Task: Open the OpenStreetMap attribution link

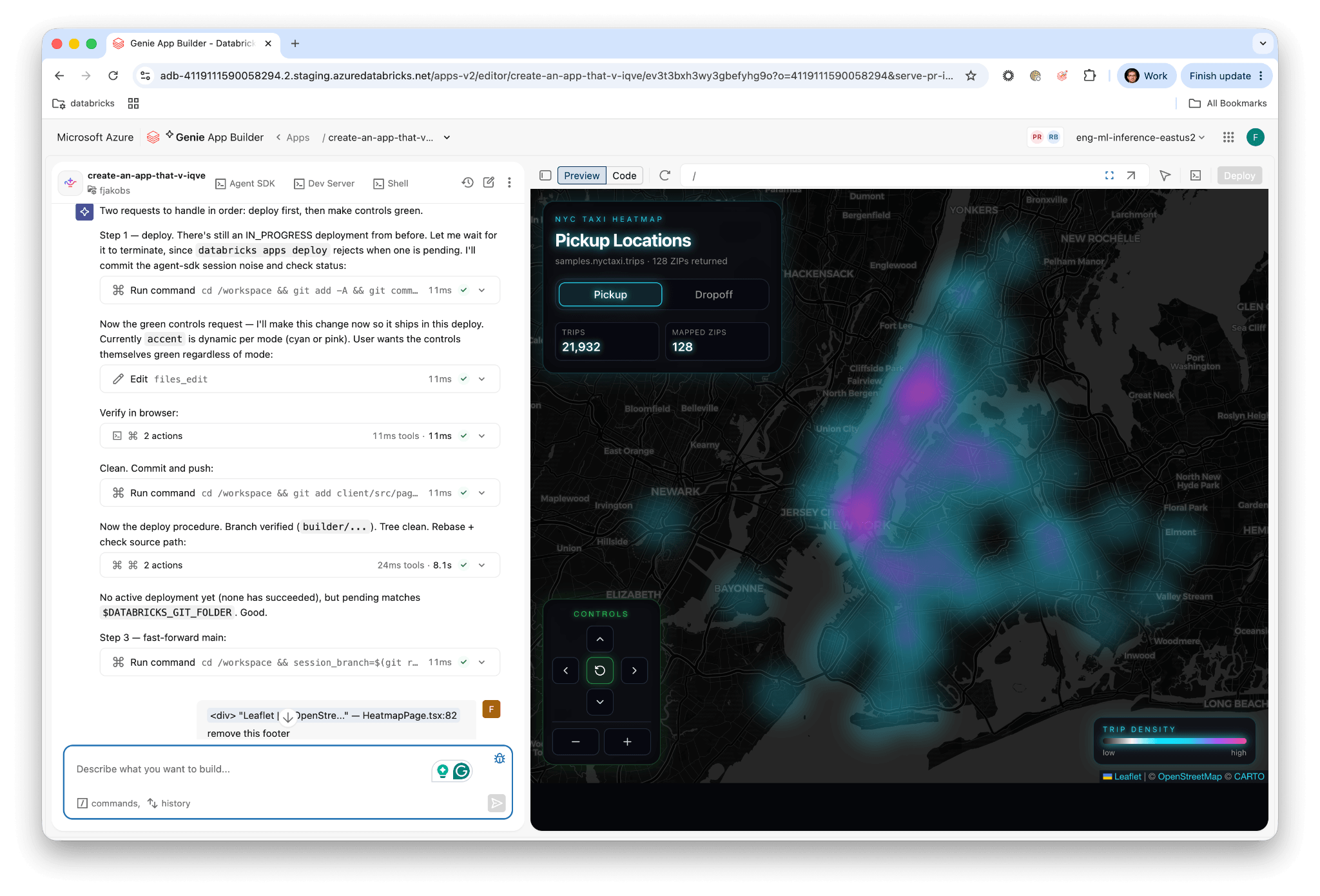Action: [1189, 777]
